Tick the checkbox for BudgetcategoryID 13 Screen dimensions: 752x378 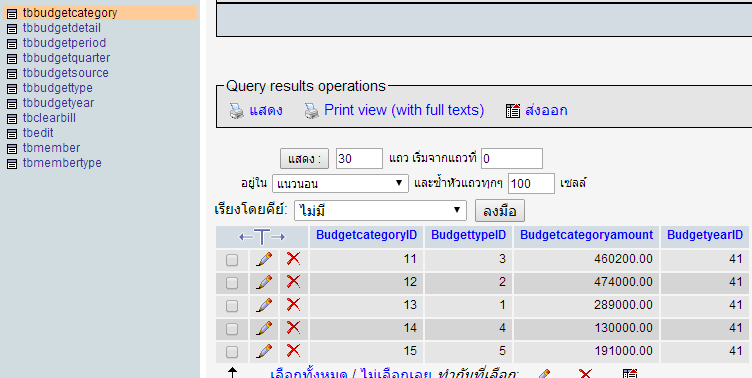point(232,306)
